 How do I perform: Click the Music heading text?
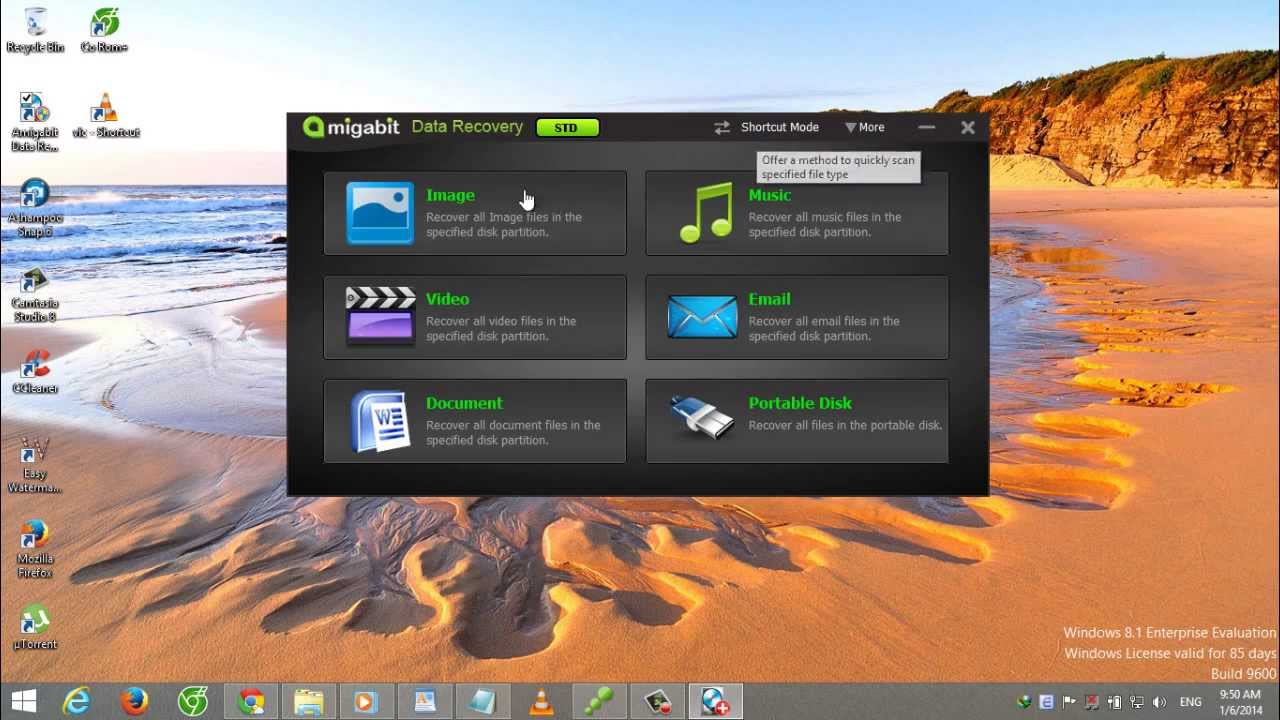coord(769,195)
